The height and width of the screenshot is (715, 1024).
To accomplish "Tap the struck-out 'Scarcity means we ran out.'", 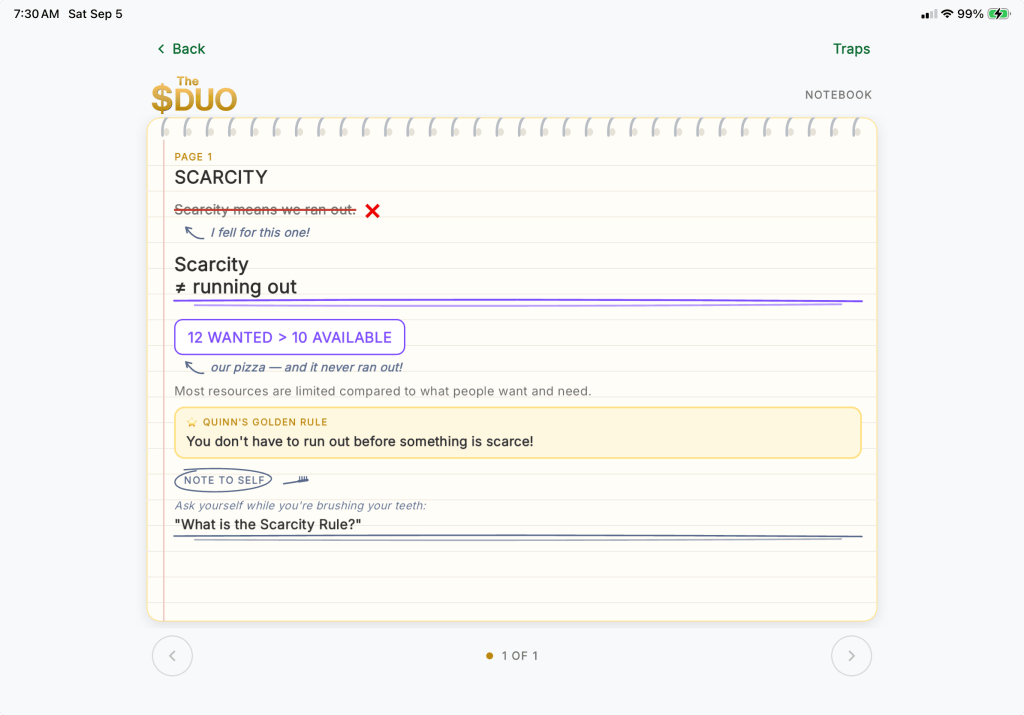I will pos(265,210).
